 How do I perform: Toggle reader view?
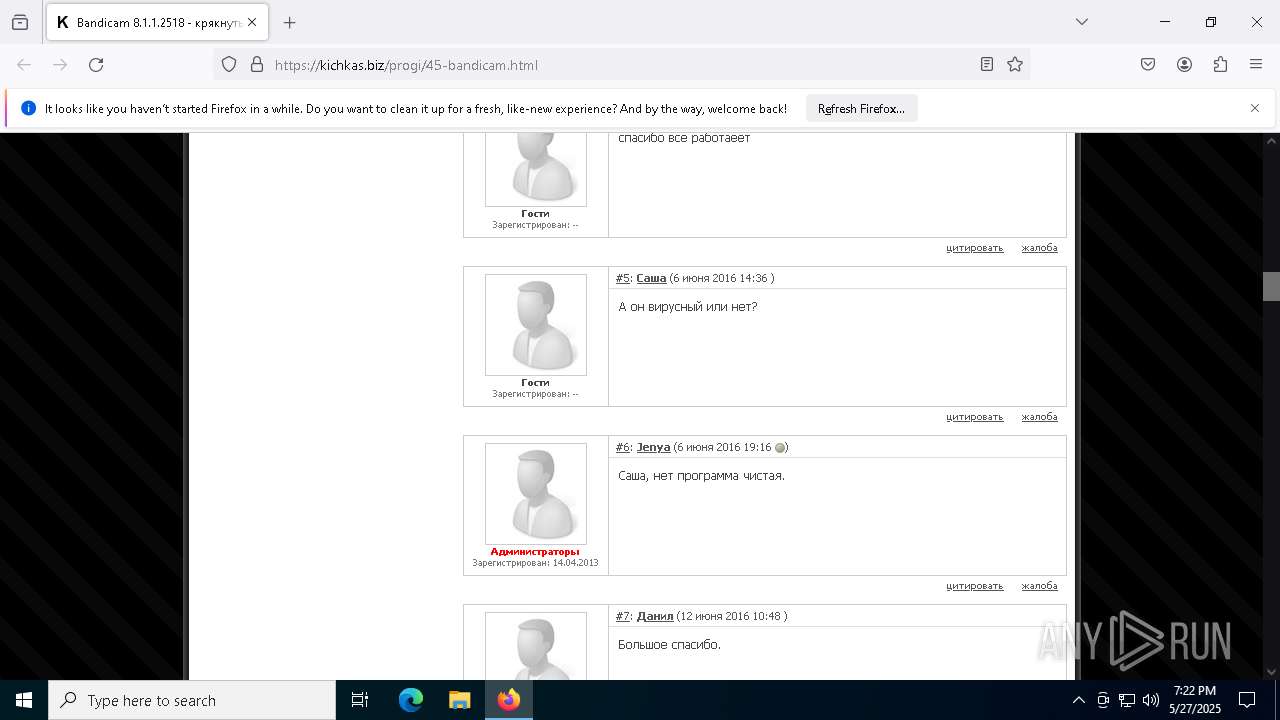987,65
